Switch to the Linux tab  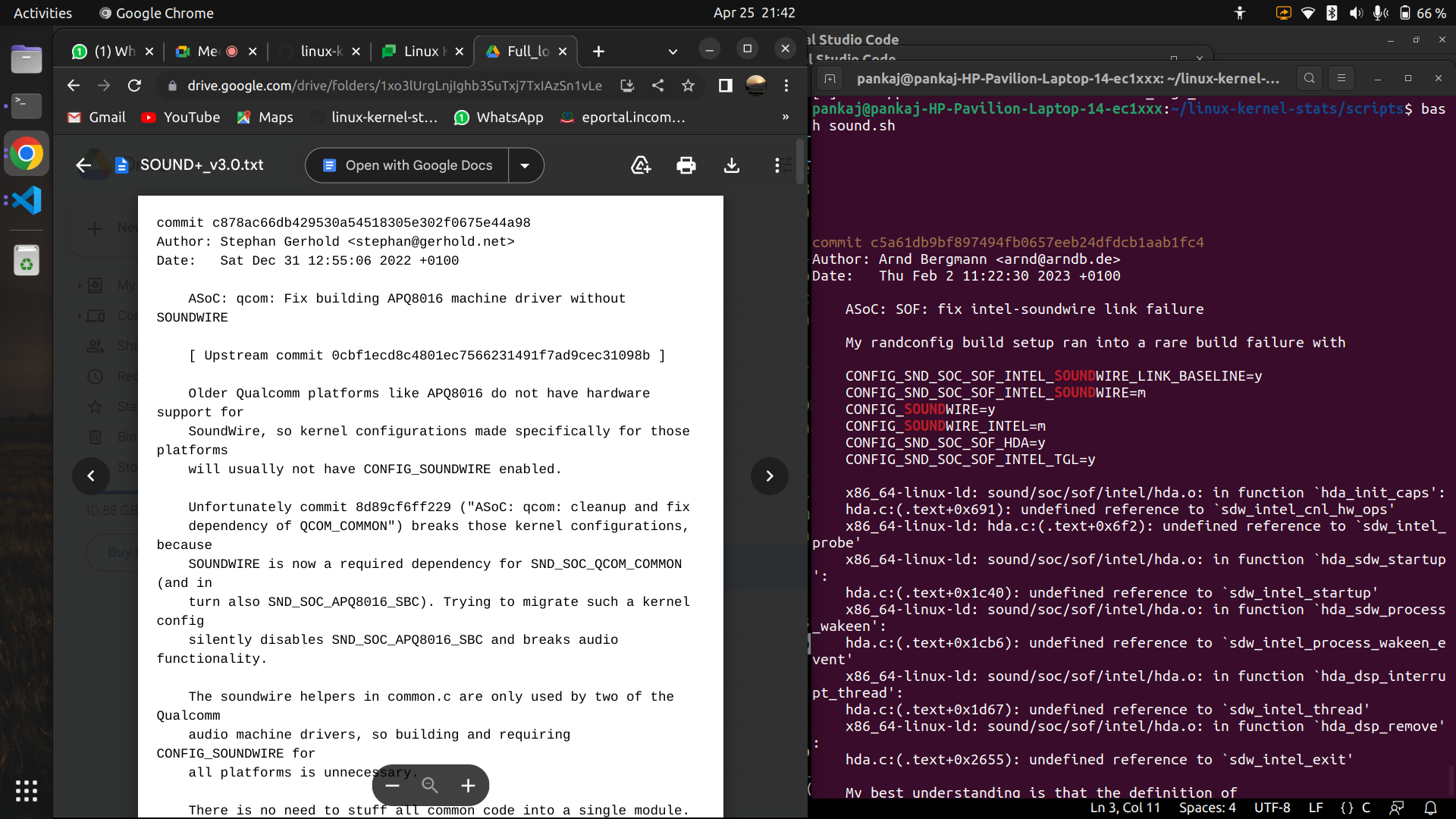click(421, 52)
